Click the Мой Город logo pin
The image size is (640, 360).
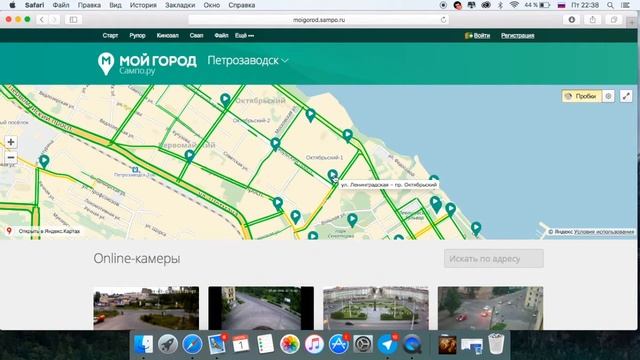(x=106, y=63)
